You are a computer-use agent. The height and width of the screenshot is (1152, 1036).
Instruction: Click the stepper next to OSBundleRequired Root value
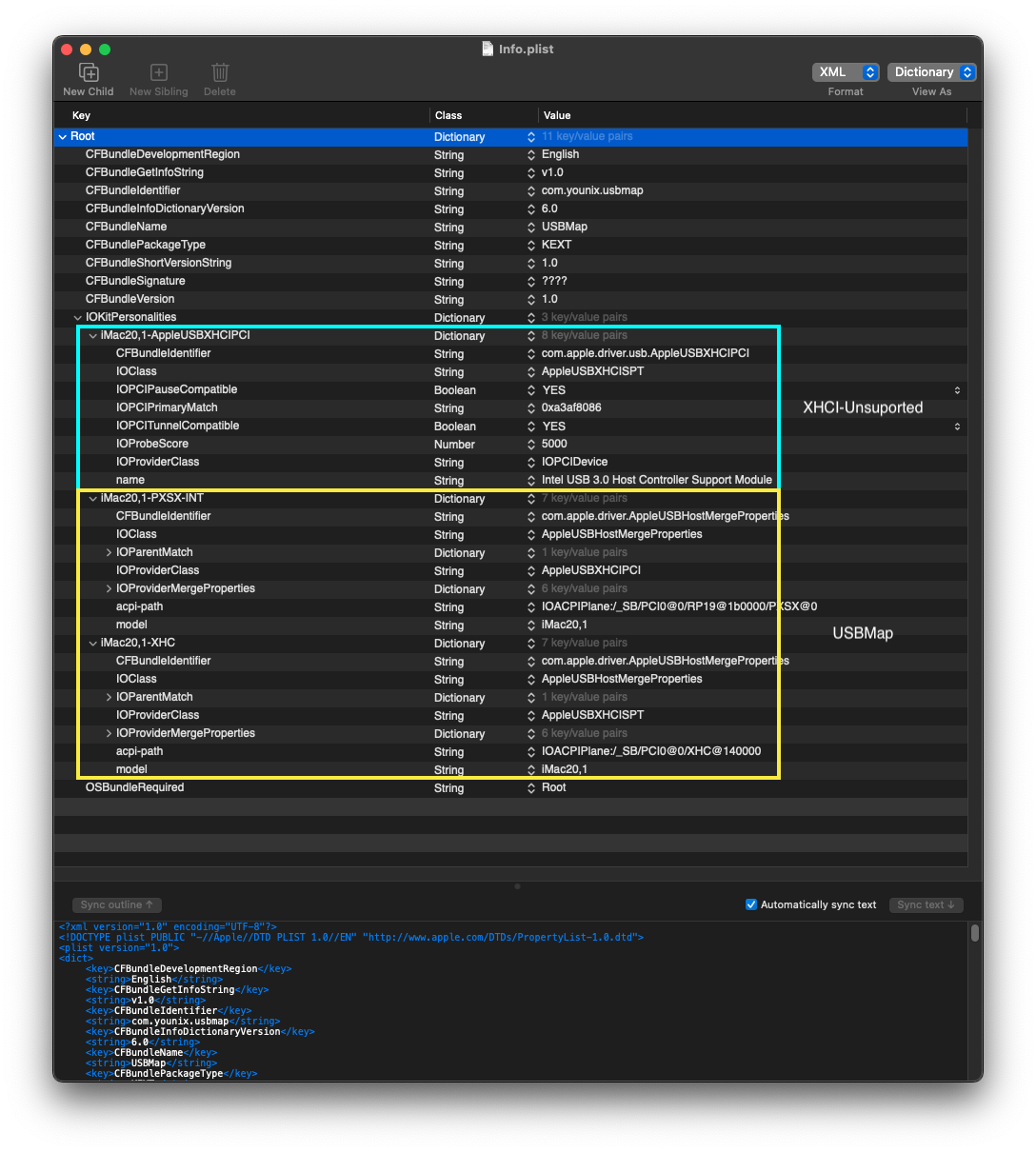530,787
